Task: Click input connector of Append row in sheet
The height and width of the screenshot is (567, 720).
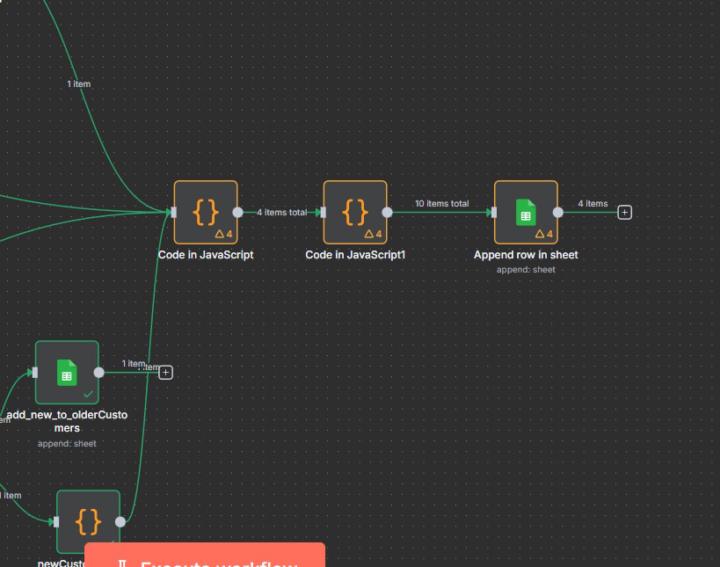Action: (x=493, y=212)
